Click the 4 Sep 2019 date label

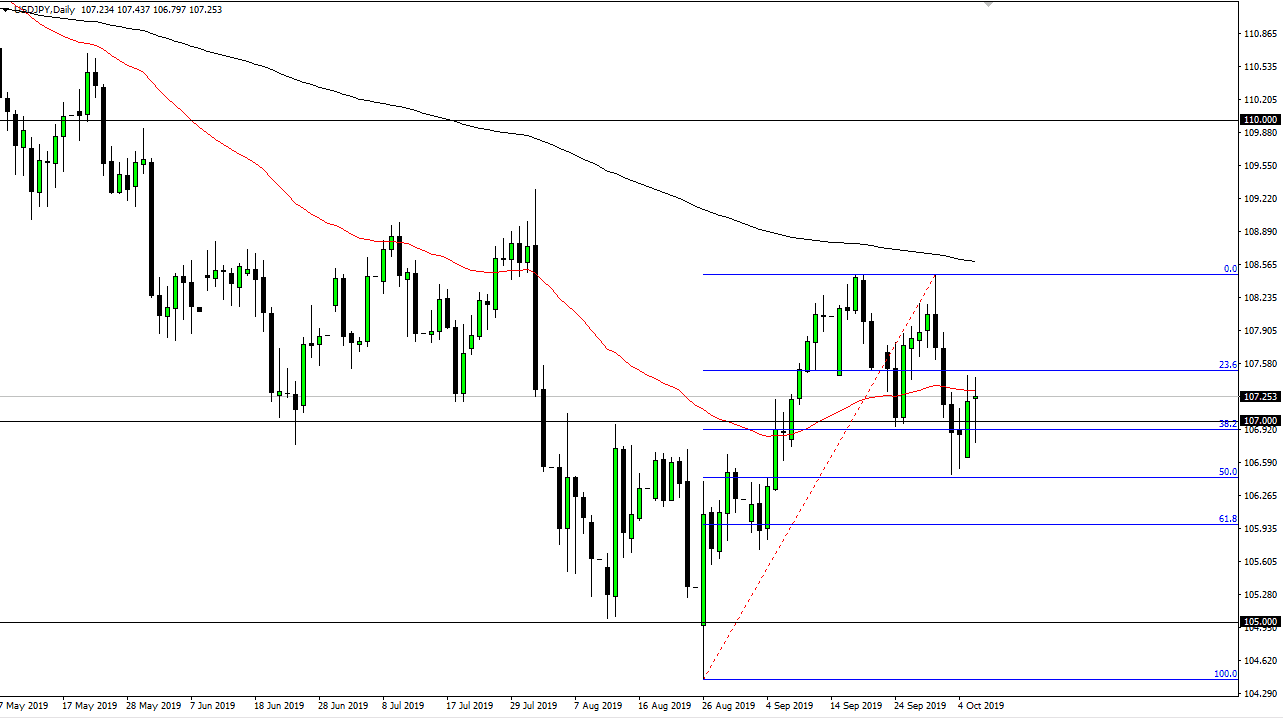point(791,706)
